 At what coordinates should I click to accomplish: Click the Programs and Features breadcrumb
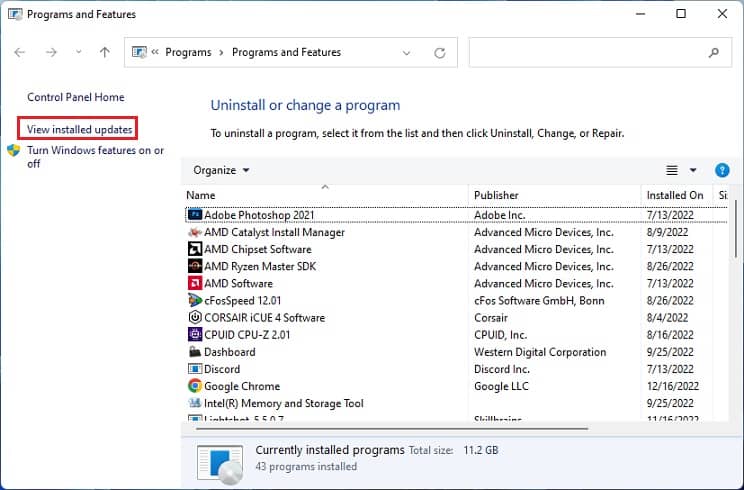pos(286,53)
